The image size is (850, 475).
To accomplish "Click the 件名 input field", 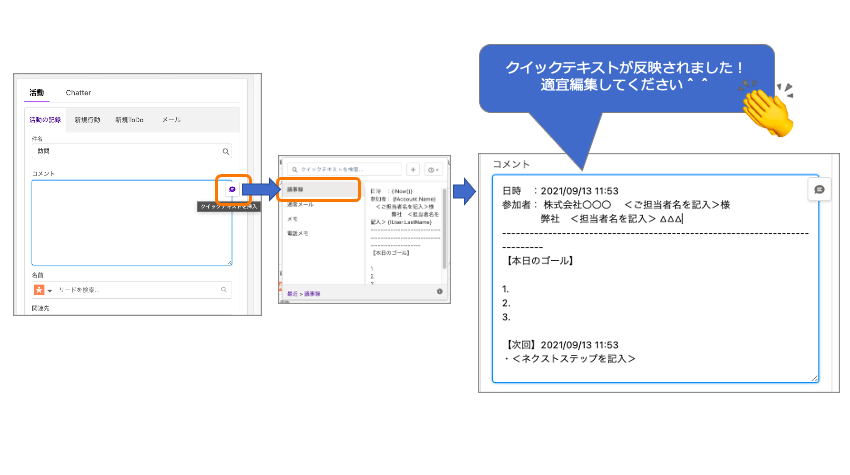I will 132,151.
